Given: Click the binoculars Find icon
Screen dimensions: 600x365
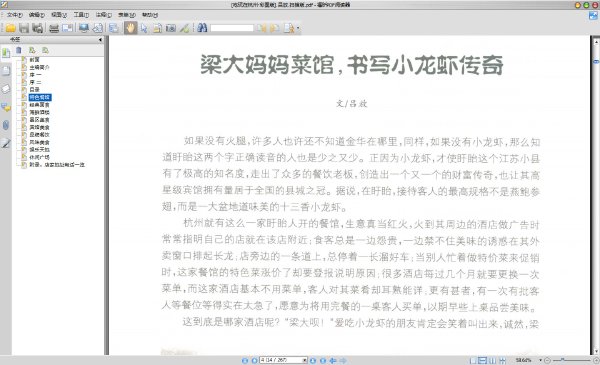Looking at the screenshot, I should coord(202,28).
